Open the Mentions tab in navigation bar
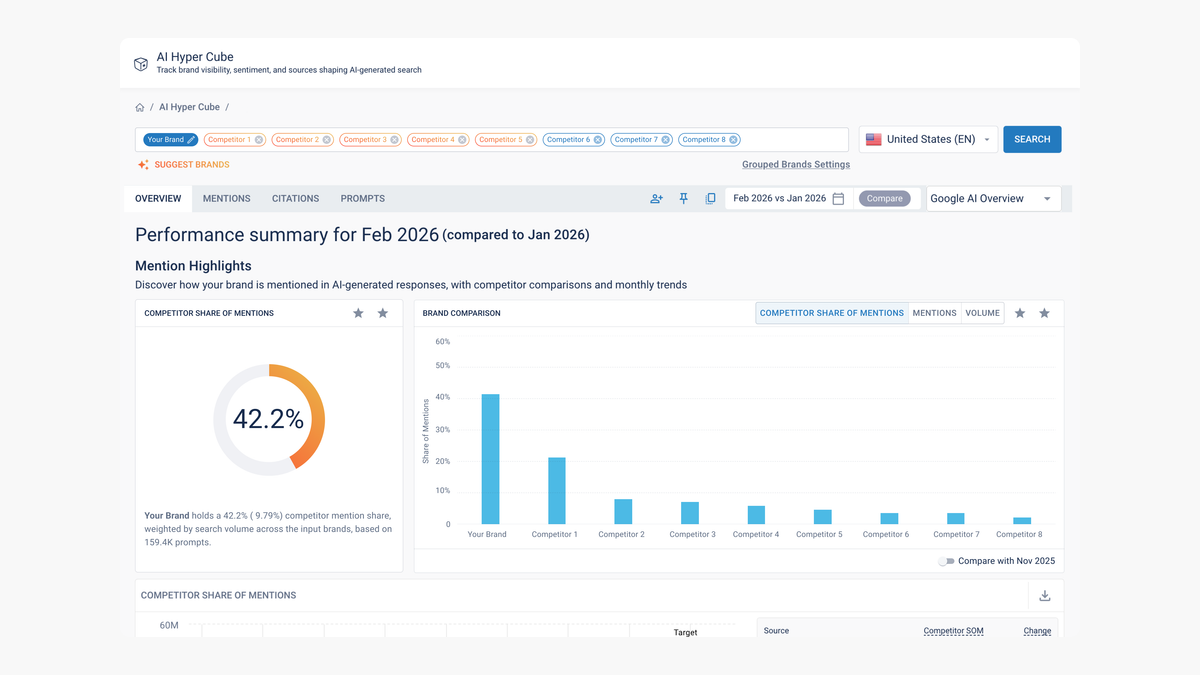This screenshot has height=675, width=1200. (x=227, y=199)
